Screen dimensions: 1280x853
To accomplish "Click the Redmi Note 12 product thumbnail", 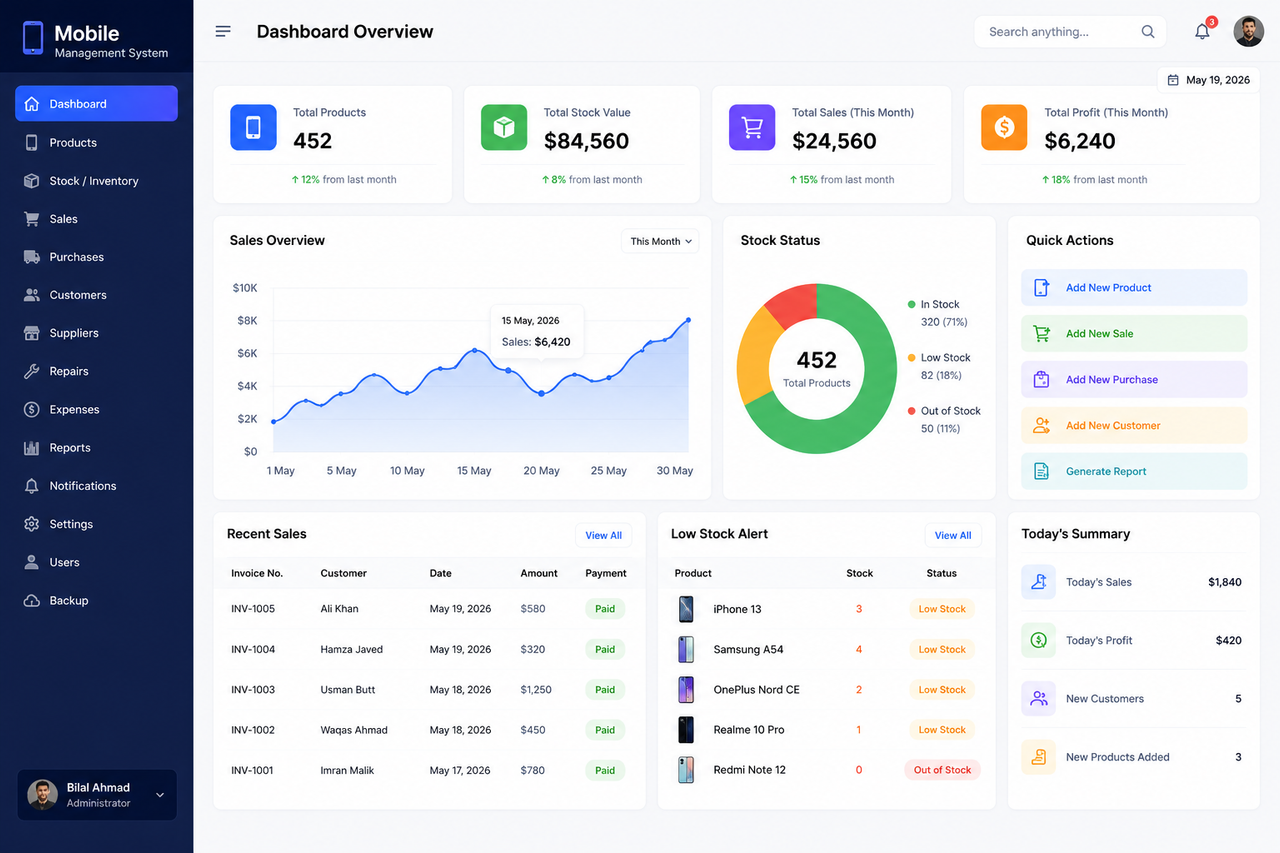I will [686, 770].
